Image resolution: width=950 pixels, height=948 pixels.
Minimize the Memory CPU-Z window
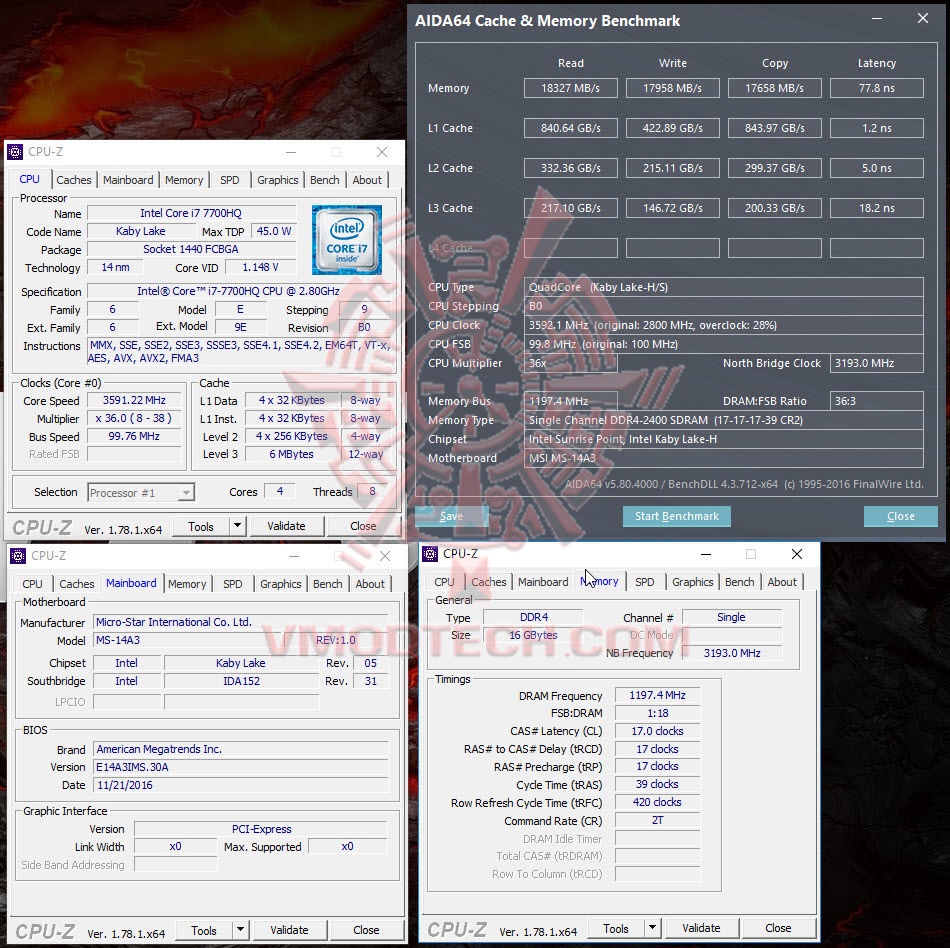tap(706, 554)
